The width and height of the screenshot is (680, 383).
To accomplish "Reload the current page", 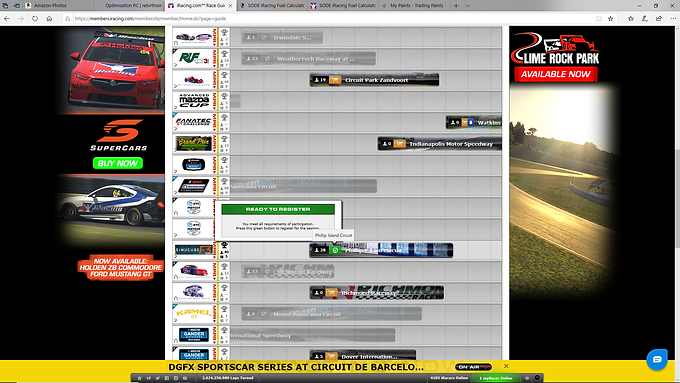I will coord(35,19).
